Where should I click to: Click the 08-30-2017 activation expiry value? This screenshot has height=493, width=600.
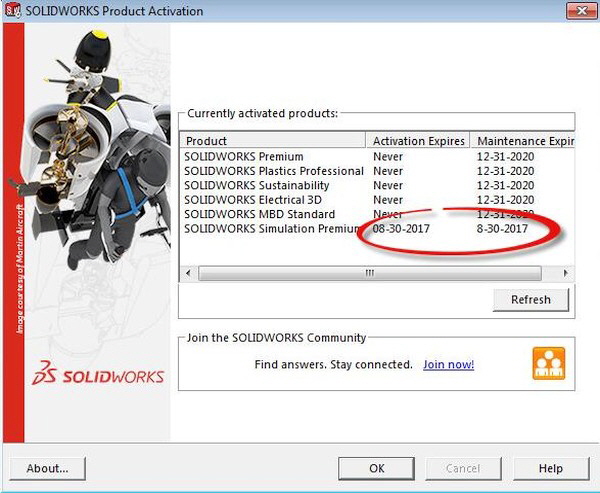(401, 229)
